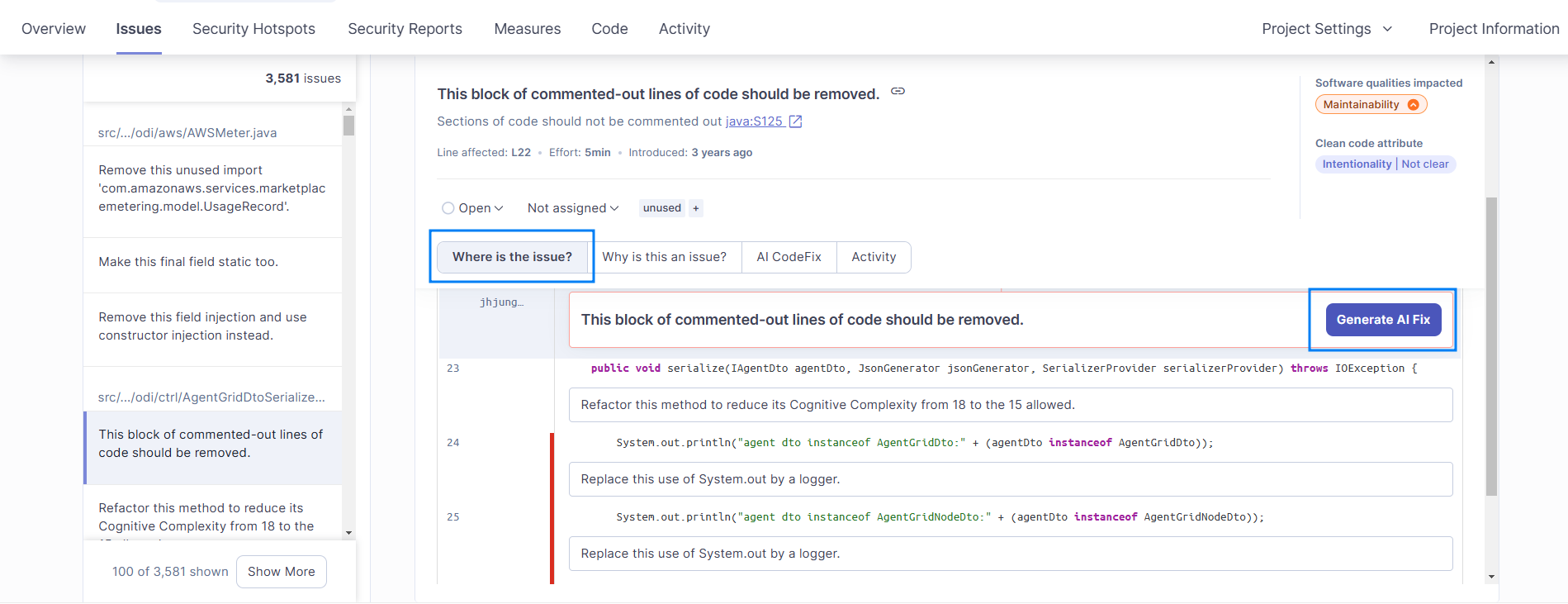Click the '3,581 issues' count

coord(303,78)
